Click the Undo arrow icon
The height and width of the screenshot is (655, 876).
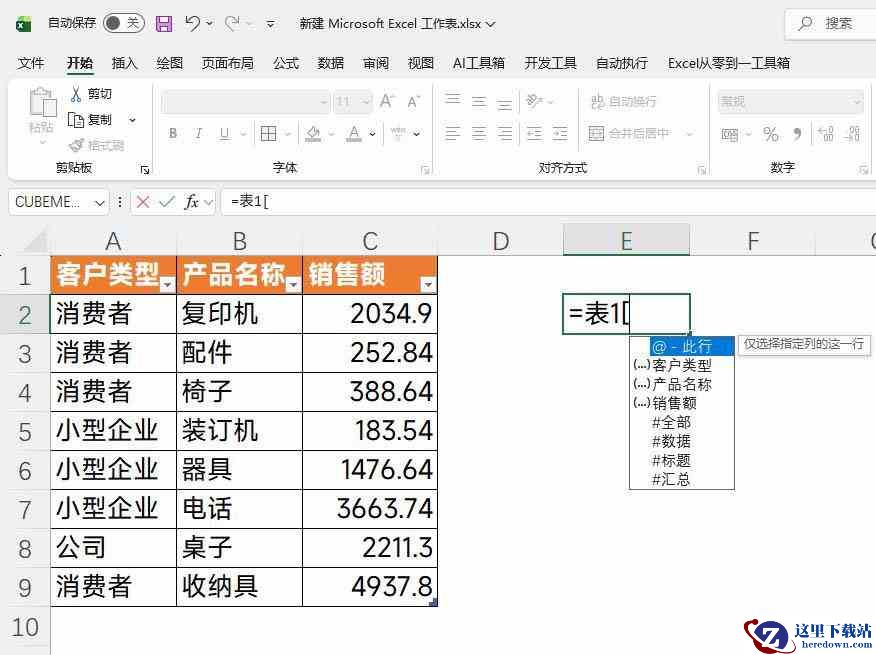(193, 23)
